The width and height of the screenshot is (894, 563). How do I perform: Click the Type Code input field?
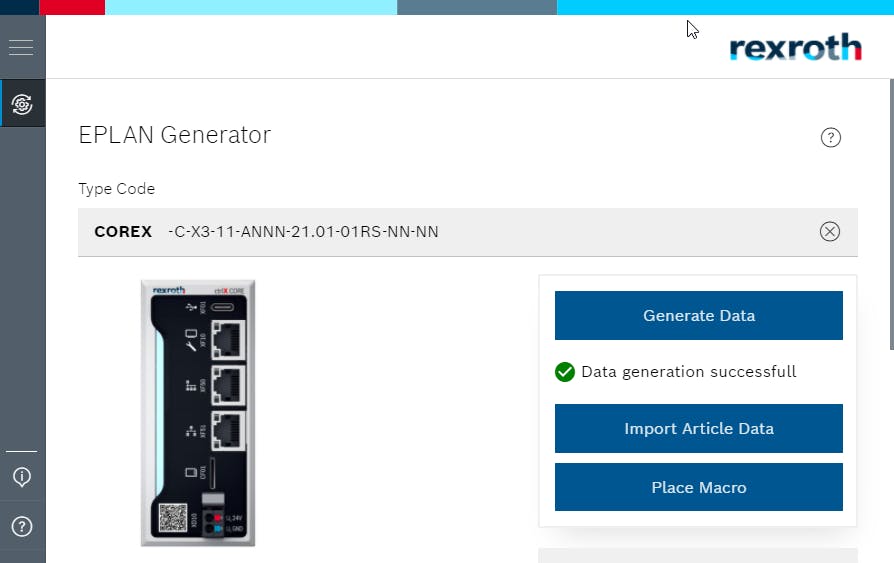(x=468, y=232)
